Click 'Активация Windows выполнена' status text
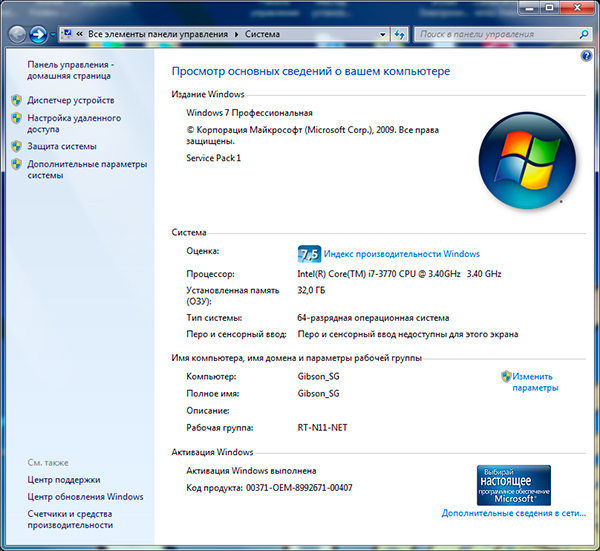The height and width of the screenshot is (551, 600). click(251, 471)
